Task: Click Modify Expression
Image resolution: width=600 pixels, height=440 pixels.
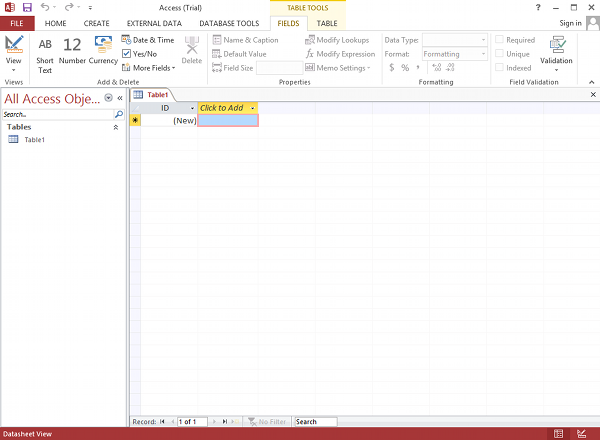Action: (x=341, y=54)
